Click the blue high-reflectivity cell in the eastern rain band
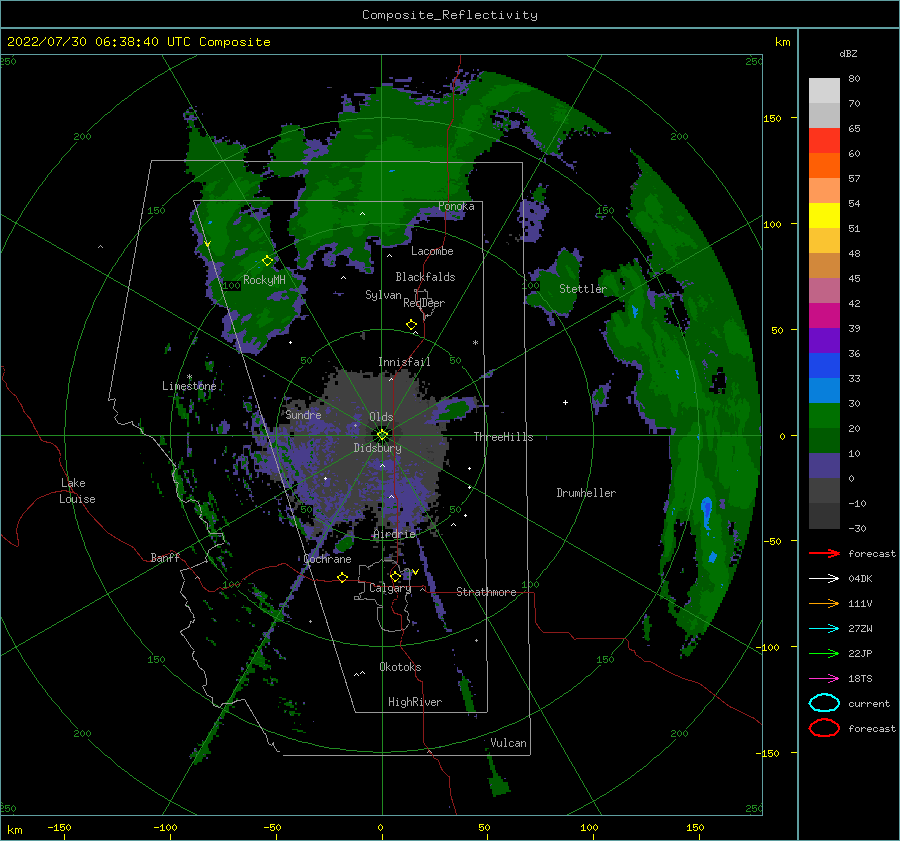The image size is (900, 841). 707,513
